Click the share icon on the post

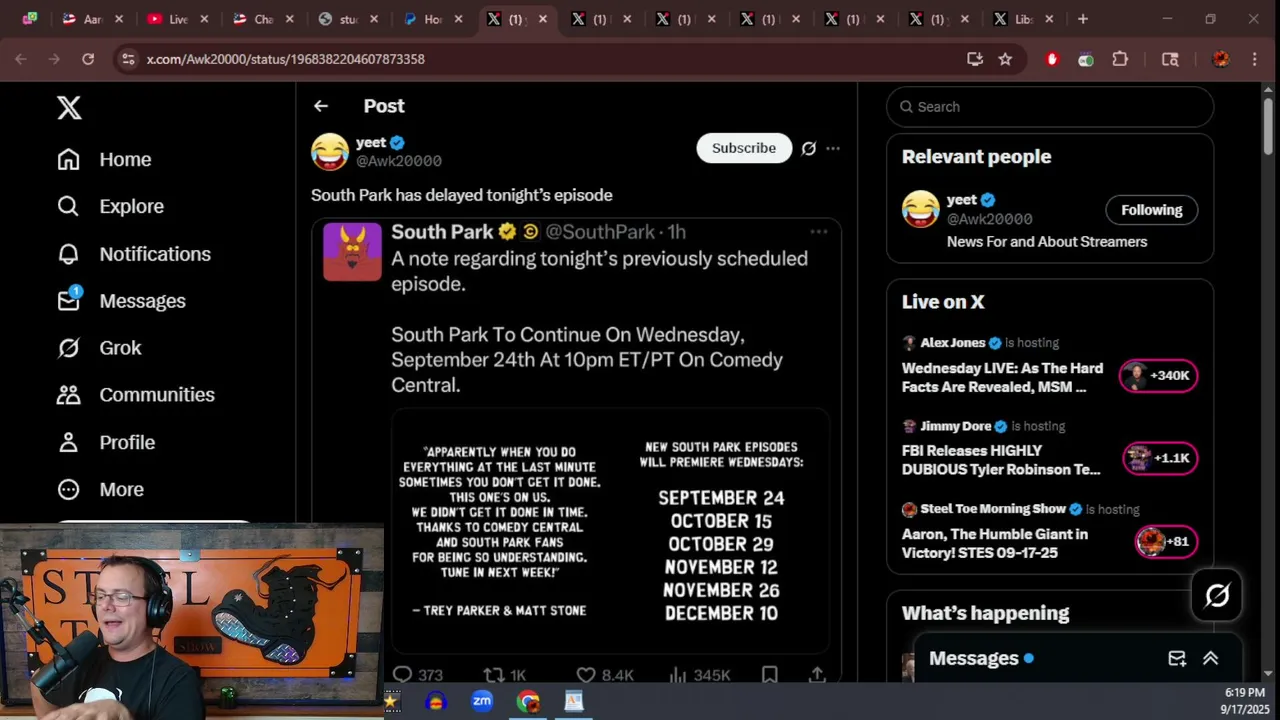tap(817, 675)
